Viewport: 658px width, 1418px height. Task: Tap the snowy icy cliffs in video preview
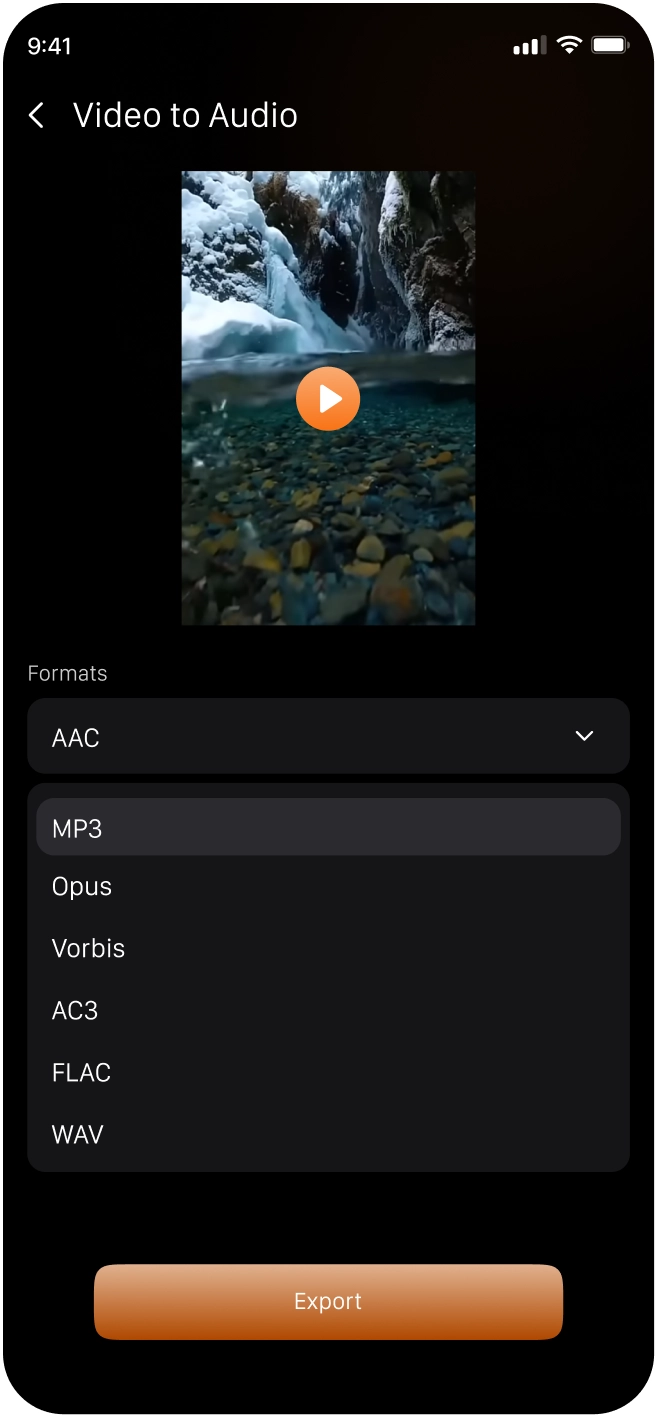pos(328,260)
